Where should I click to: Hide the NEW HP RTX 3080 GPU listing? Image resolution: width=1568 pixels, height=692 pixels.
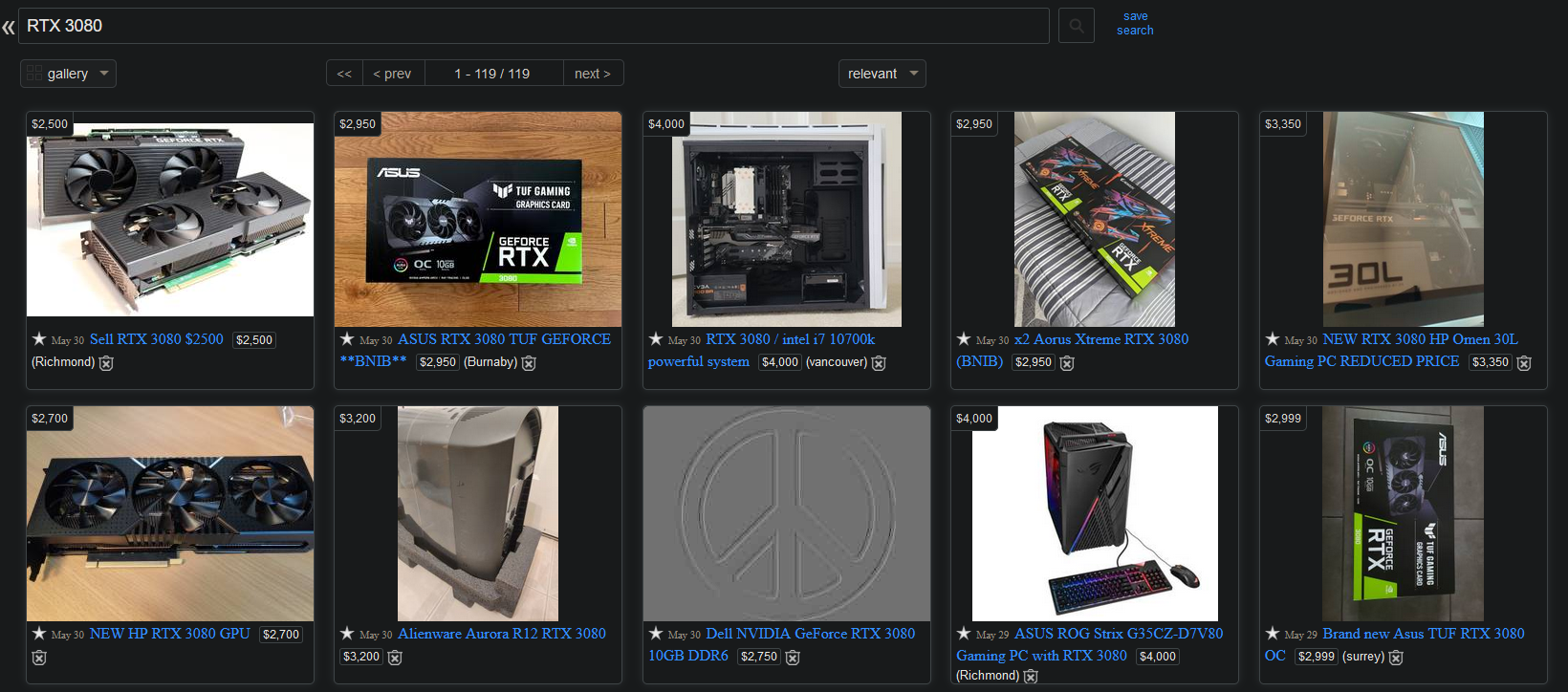pos(39,658)
